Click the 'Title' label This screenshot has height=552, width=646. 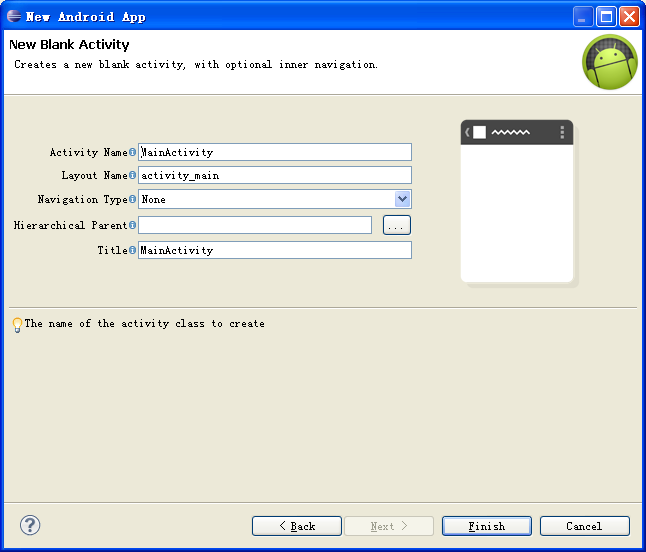click(x=112, y=250)
